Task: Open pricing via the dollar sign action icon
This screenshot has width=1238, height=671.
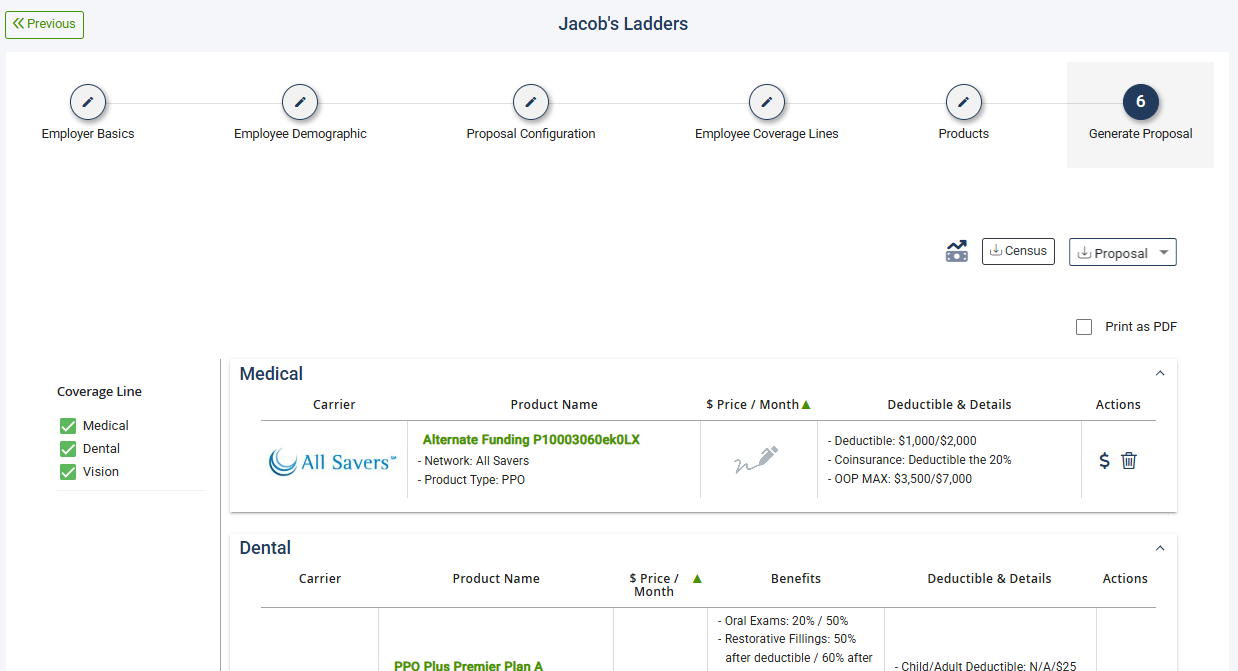Action: click(x=1104, y=461)
